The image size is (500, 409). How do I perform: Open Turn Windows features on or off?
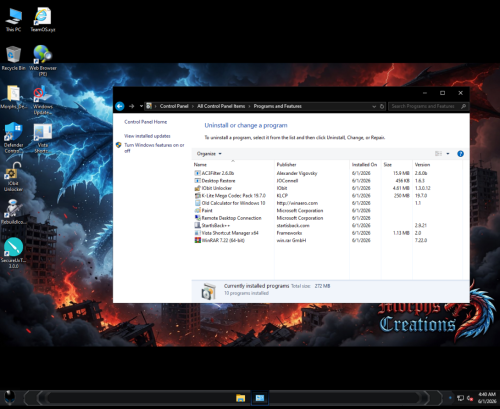[x=154, y=148]
